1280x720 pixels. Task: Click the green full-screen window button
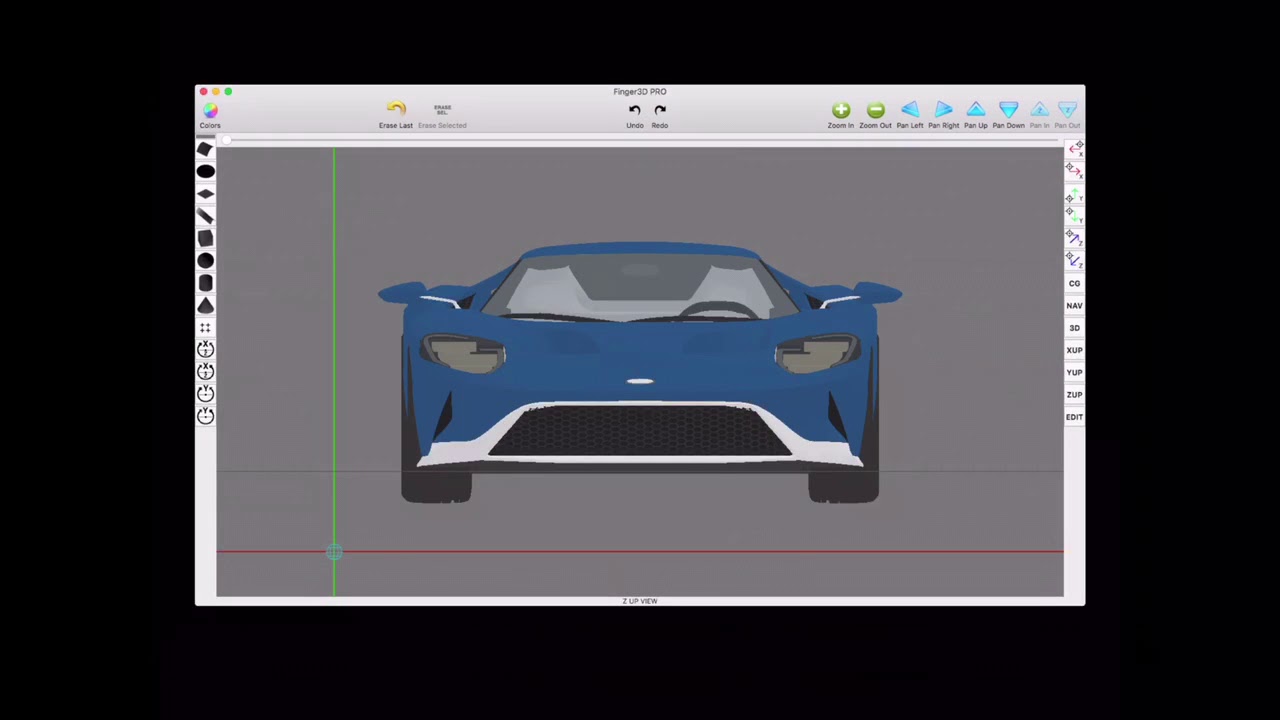[x=228, y=91]
